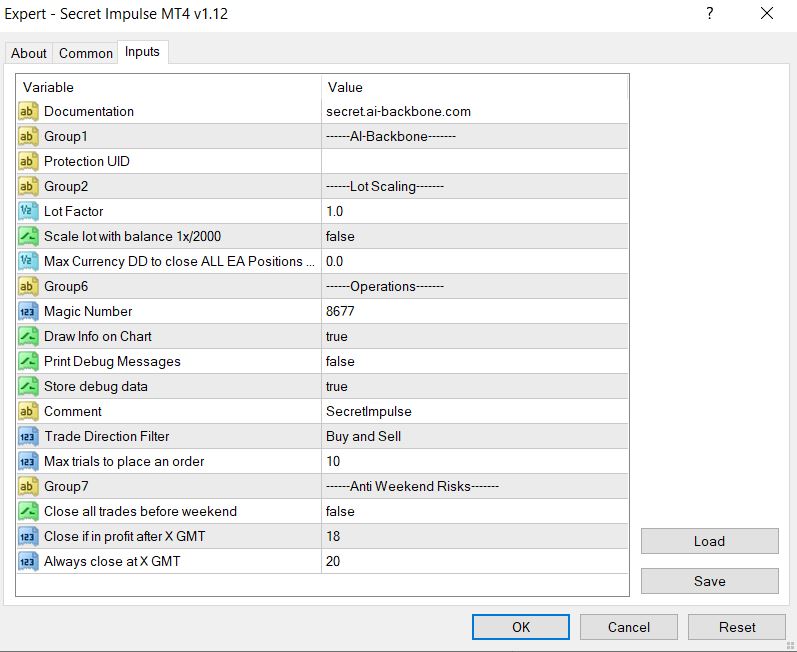Click the ab icon next to Group7

point(28,486)
